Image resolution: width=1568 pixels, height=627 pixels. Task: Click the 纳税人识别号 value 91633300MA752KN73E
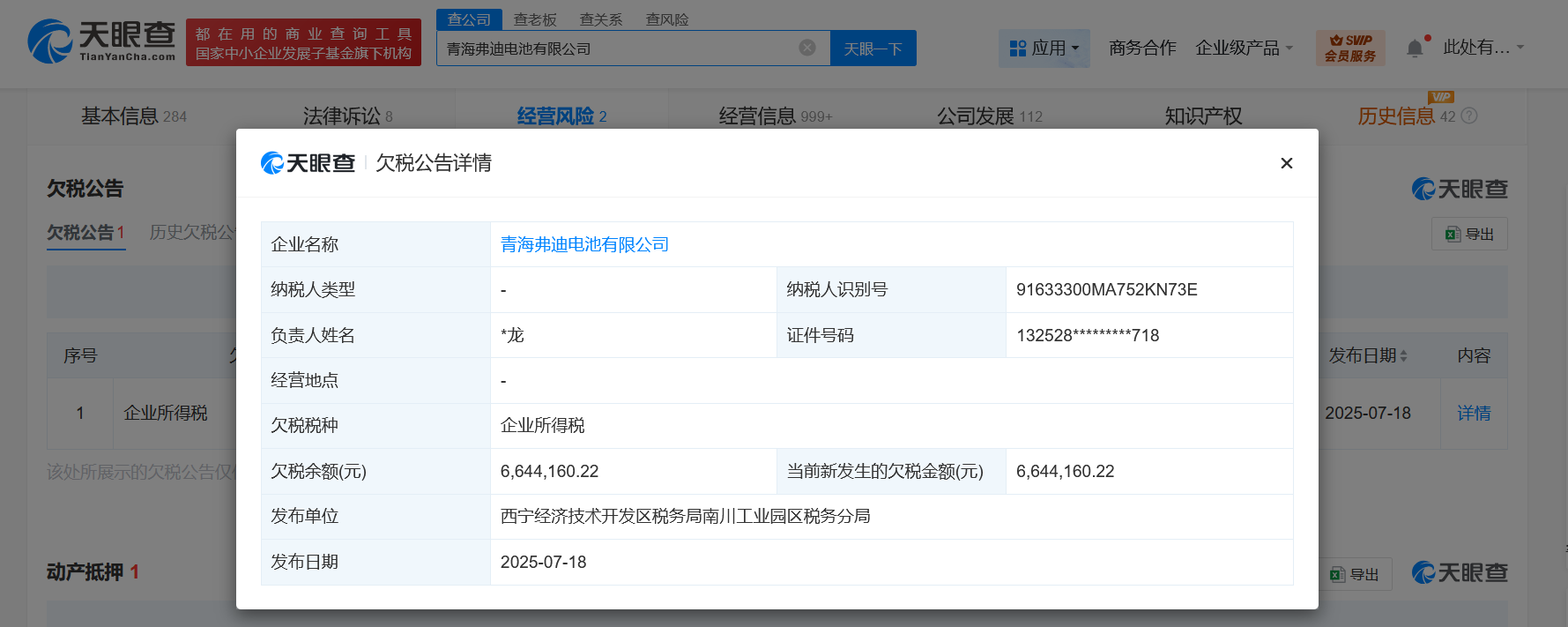pyautogui.click(x=1106, y=289)
